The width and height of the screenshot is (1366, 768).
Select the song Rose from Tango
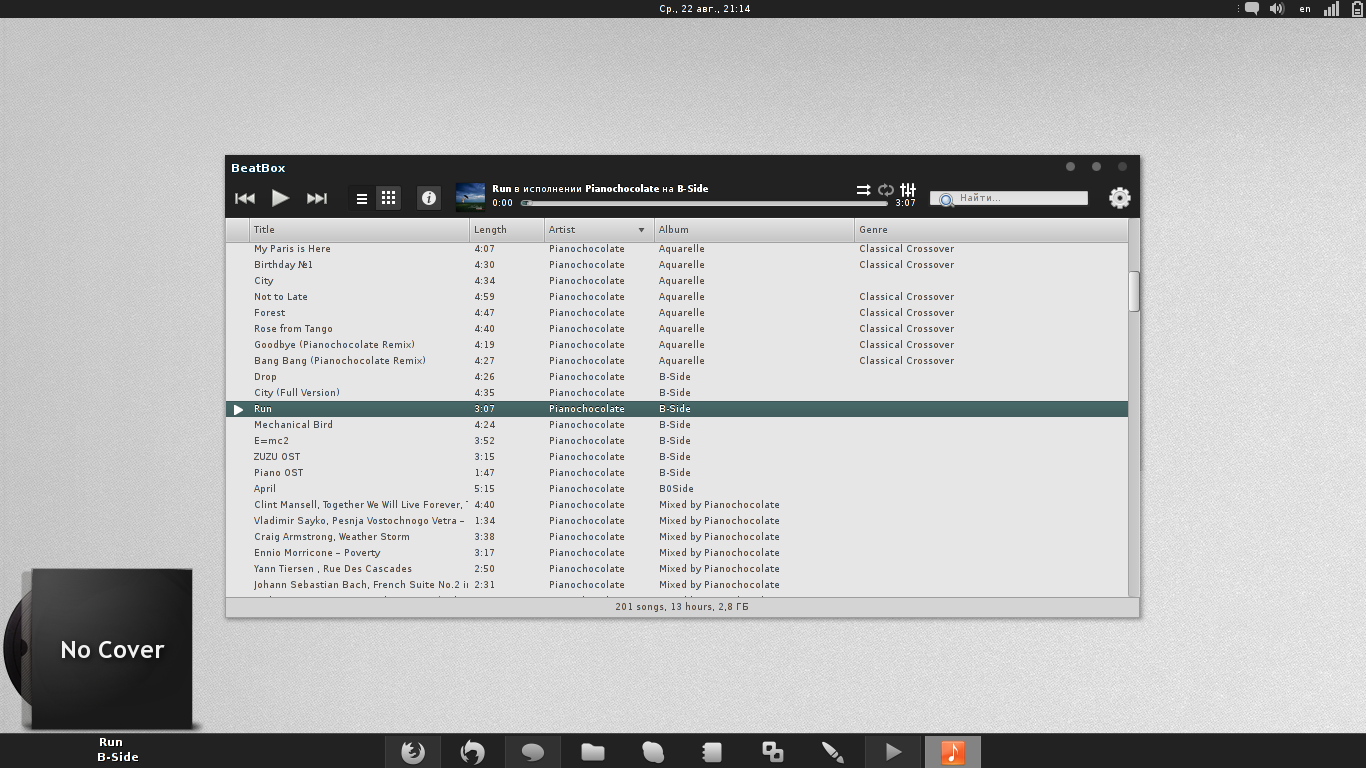coord(293,329)
